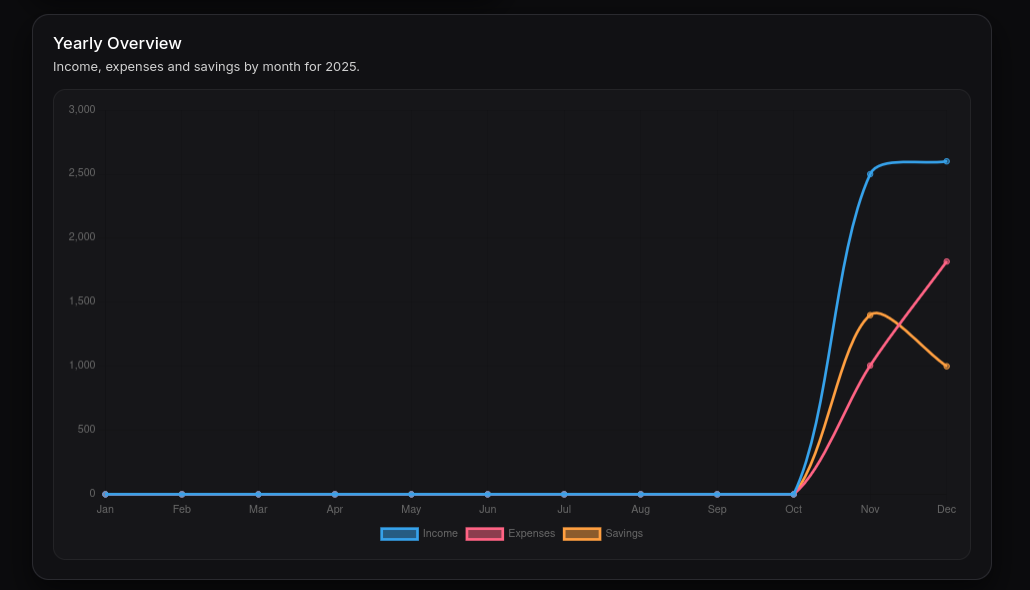Click the Dec axis label

pyautogui.click(x=946, y=509)
